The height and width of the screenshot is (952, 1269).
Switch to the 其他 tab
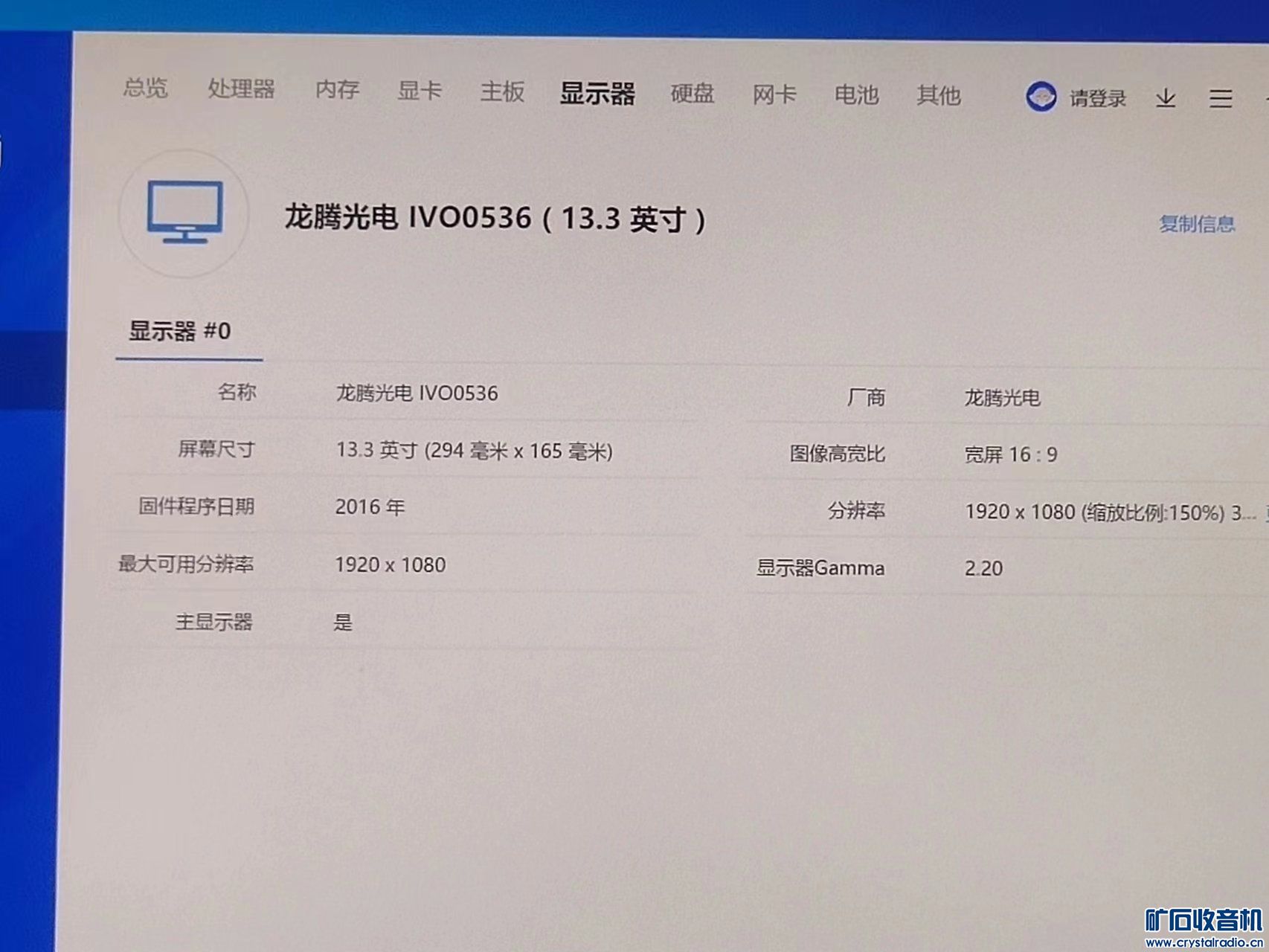coord(939,95)
